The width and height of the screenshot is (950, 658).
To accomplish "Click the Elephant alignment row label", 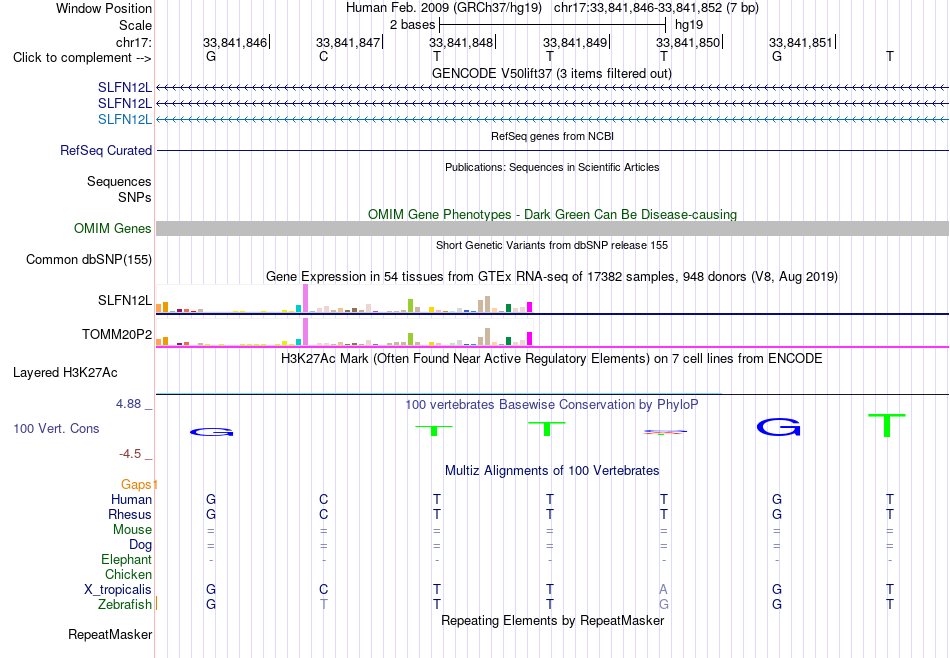I will coord(127,559).
